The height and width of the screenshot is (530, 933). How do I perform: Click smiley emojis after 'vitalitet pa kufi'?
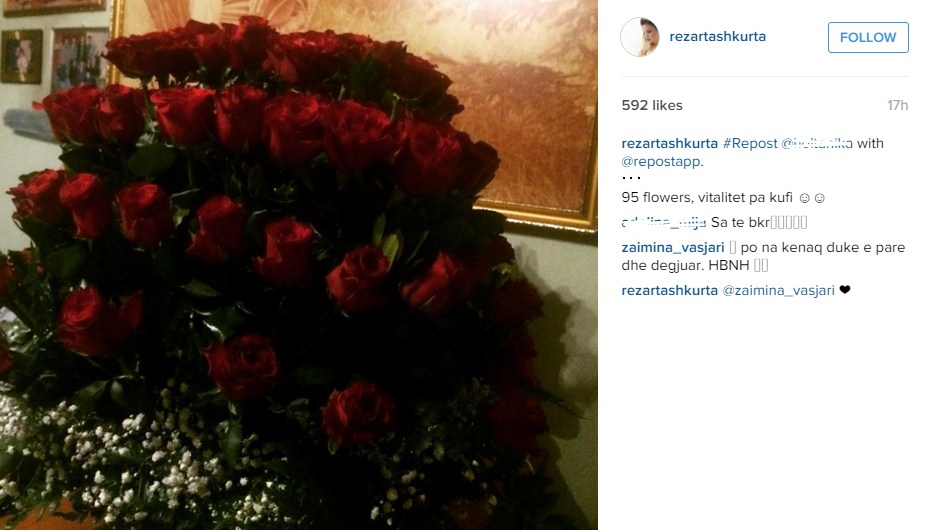[x=812, y=198]
